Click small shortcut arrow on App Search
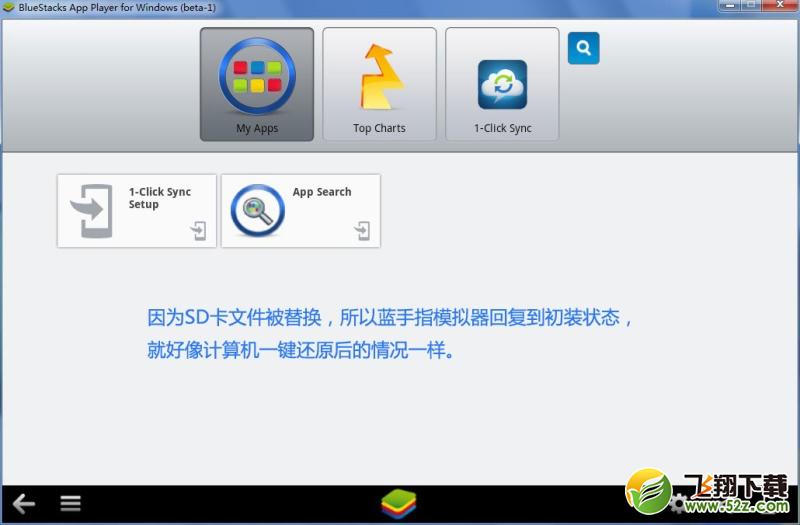 [362, 231]
